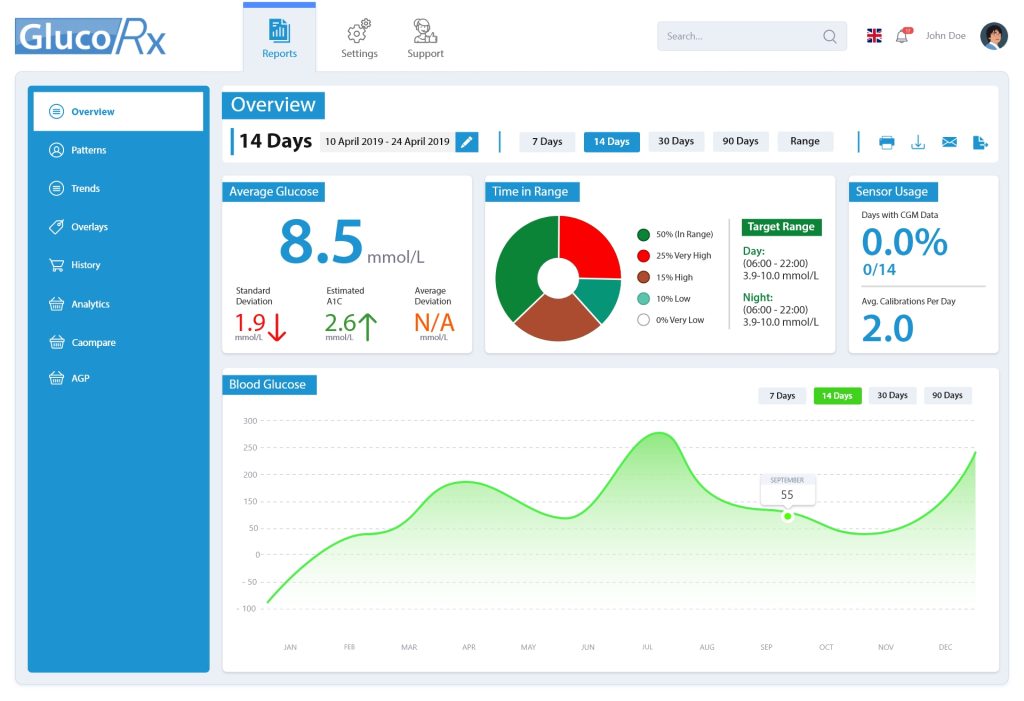Click the 2.0 calibrations per day value
This screenshot has width=1024, height=701.
[888, 329]
